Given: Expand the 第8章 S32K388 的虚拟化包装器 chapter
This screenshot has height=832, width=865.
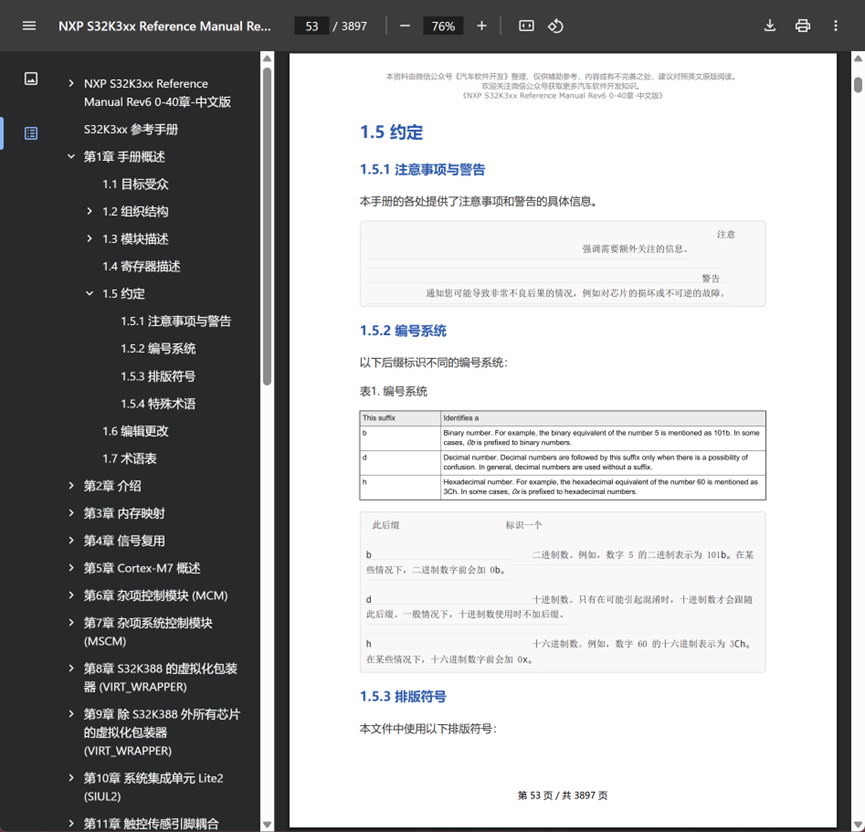Looking at the screenshot, I should (71, 668).
